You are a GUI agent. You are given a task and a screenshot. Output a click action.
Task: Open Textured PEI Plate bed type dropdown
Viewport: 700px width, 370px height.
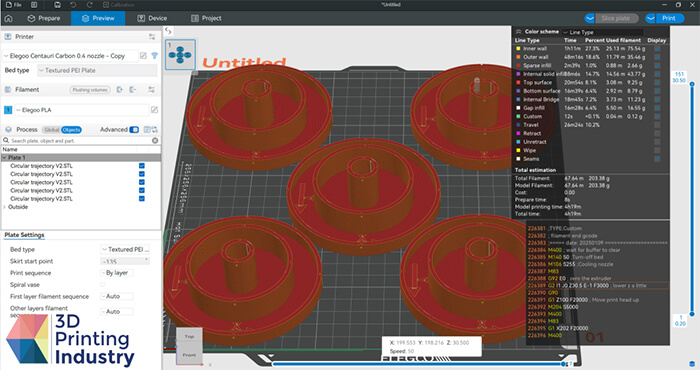pos(97,71)
